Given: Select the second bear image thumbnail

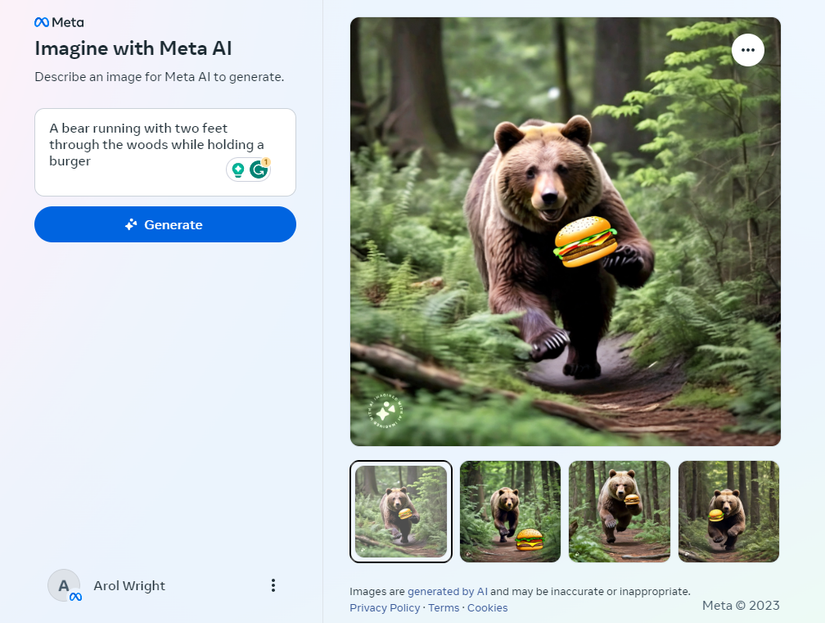Looking at the screenshot, I should (x=510, y=510).
